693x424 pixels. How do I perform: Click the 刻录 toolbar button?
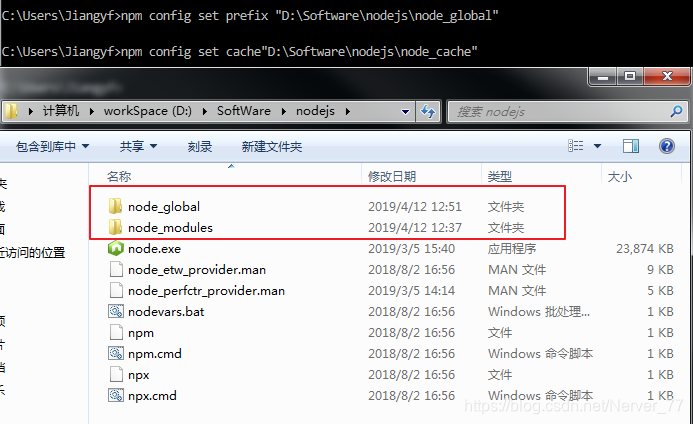tap(200, 146)
